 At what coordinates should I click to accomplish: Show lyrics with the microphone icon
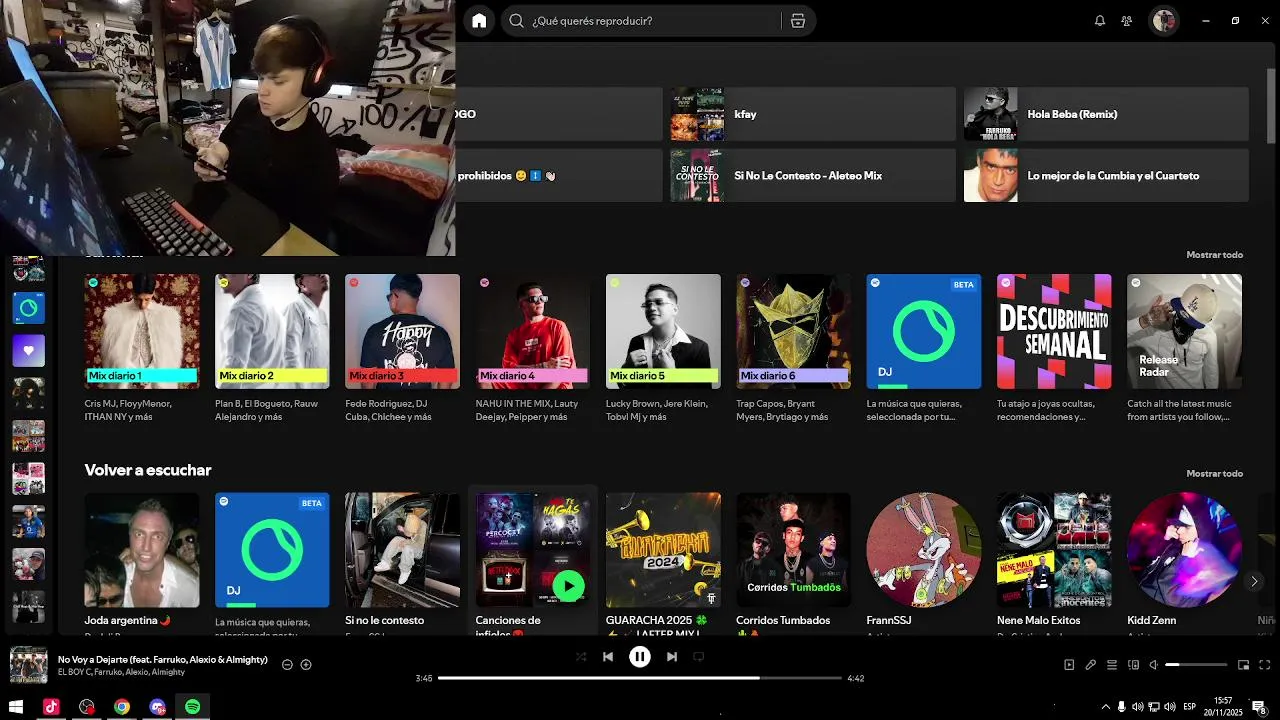click(x=1091, y=665)
